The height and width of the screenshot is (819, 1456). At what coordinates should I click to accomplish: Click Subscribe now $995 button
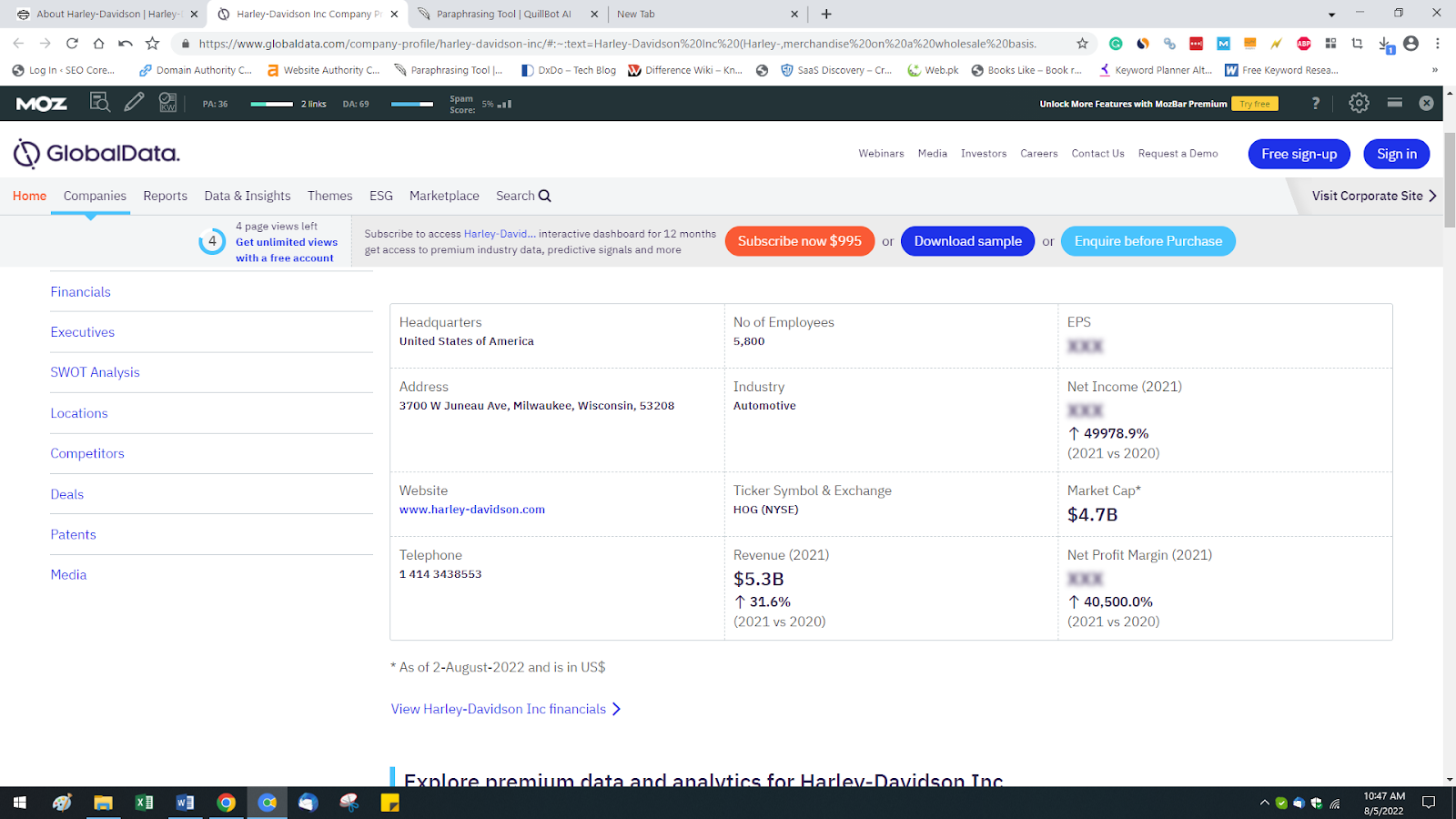(800, 241)
